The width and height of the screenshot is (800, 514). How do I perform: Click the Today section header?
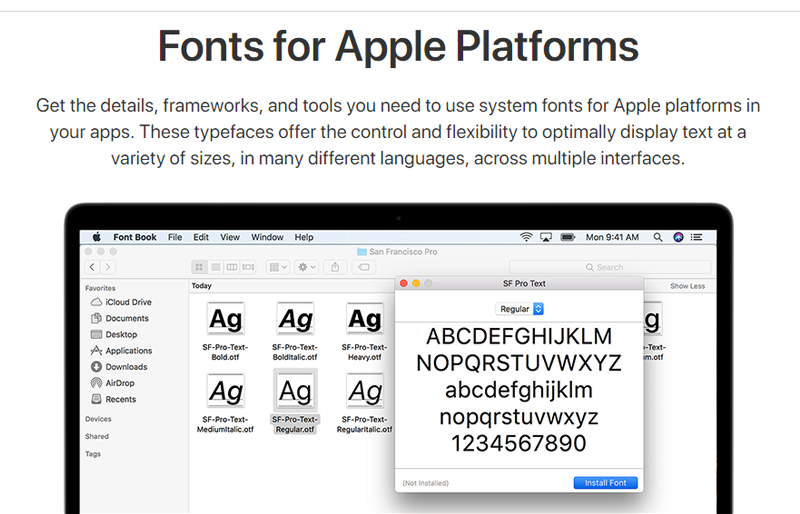coord(202,286)
